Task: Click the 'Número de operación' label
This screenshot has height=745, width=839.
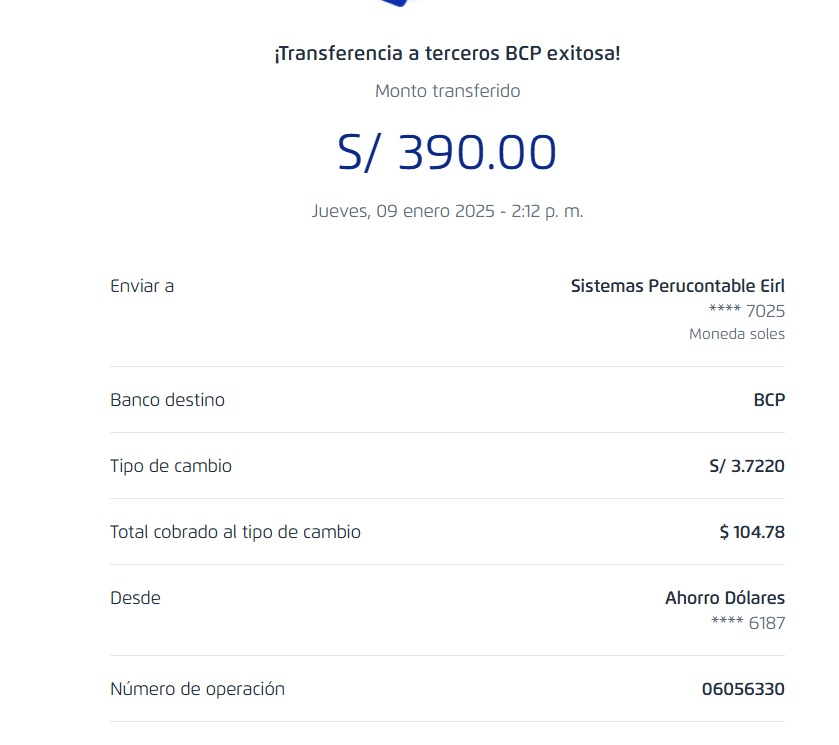Action: (x=197, y=689)
